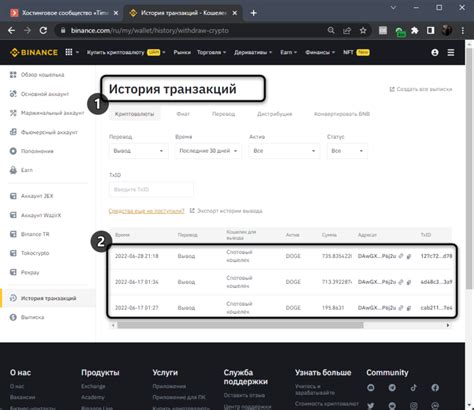
Task: Open Вакансии footer link
Action: [x=22, y=397]
